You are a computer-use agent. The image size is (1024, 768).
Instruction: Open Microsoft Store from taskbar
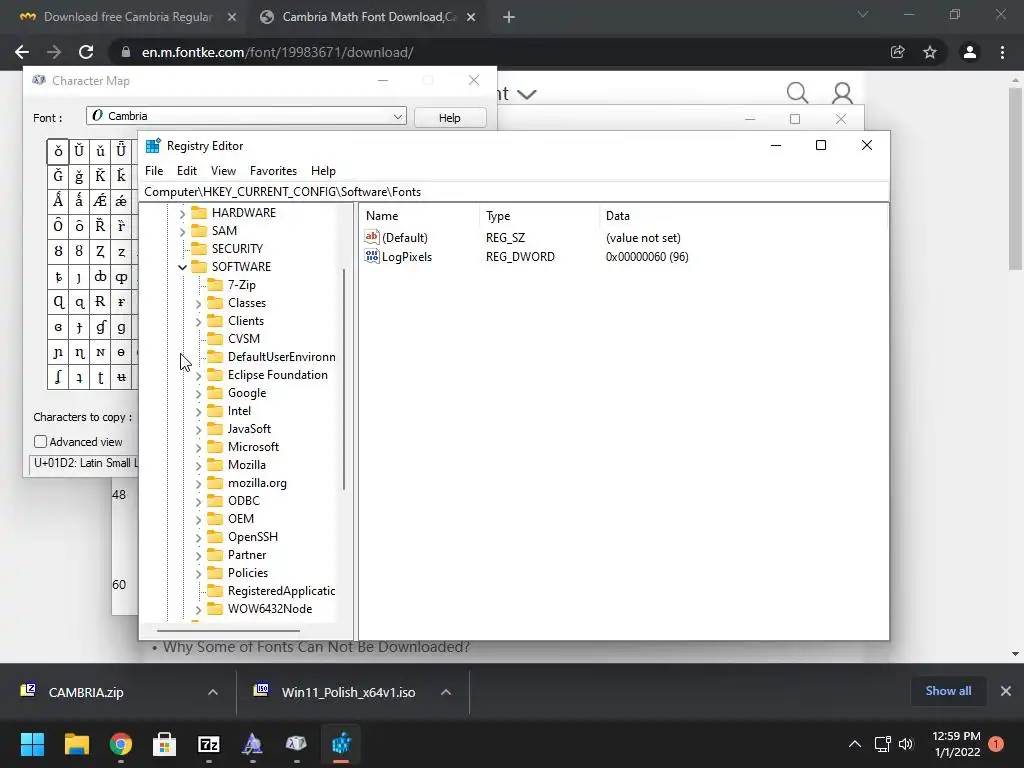pos(165,744)
